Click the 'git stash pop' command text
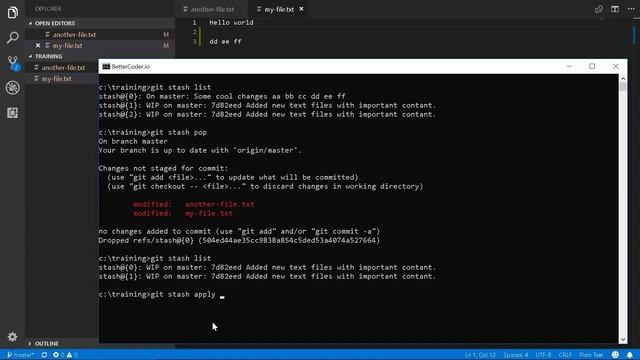 coord(178,132)
